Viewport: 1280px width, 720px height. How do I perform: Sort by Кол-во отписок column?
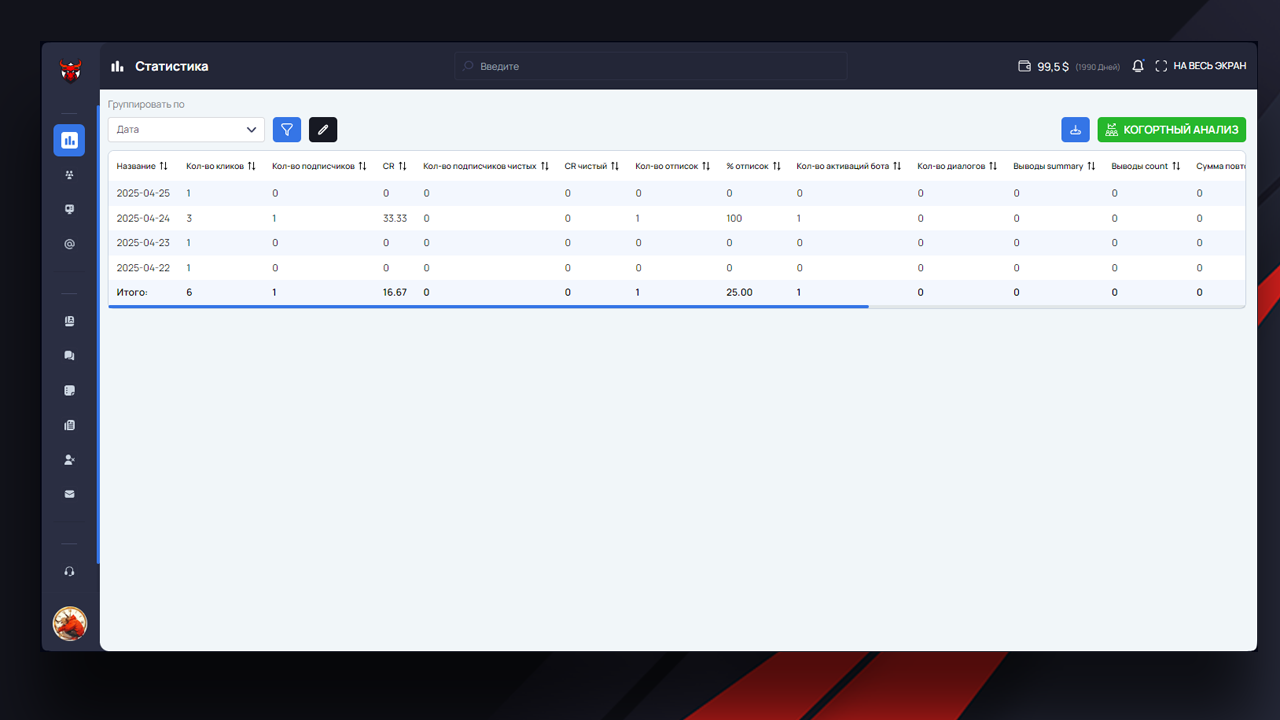click(x=673, y=166)
